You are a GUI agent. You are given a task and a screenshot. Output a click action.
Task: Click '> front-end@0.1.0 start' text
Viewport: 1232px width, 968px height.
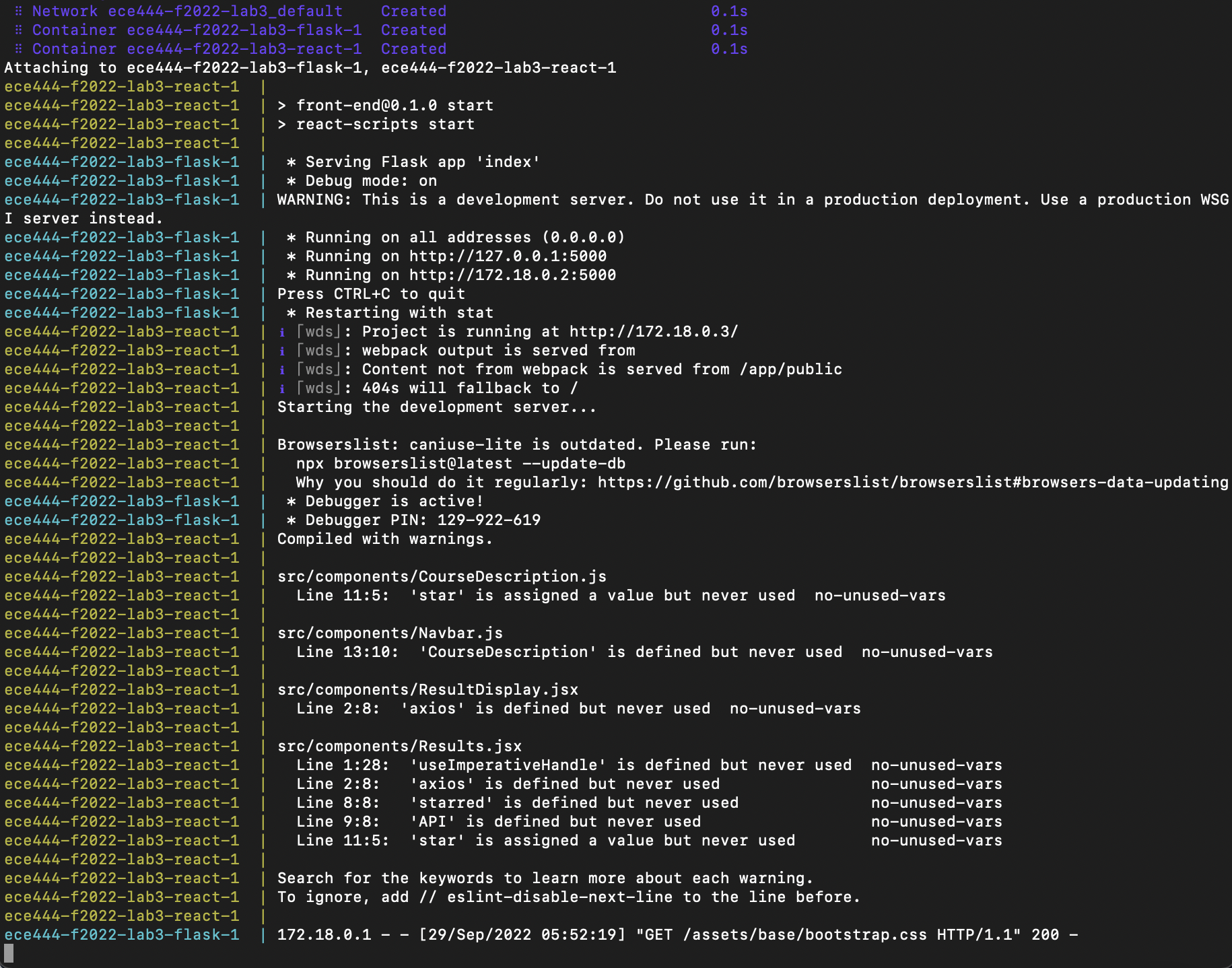coord(385,106)
